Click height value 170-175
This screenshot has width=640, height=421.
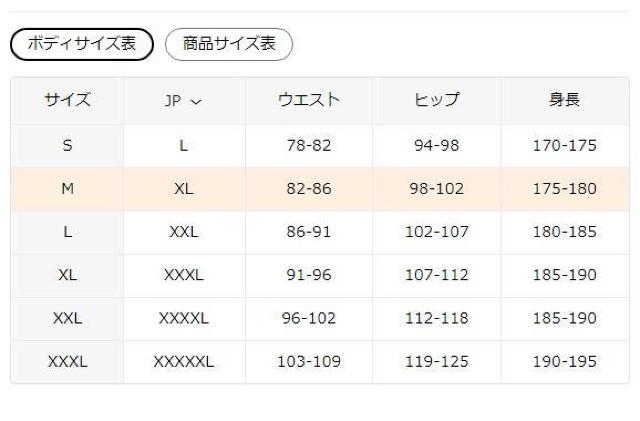564,145
